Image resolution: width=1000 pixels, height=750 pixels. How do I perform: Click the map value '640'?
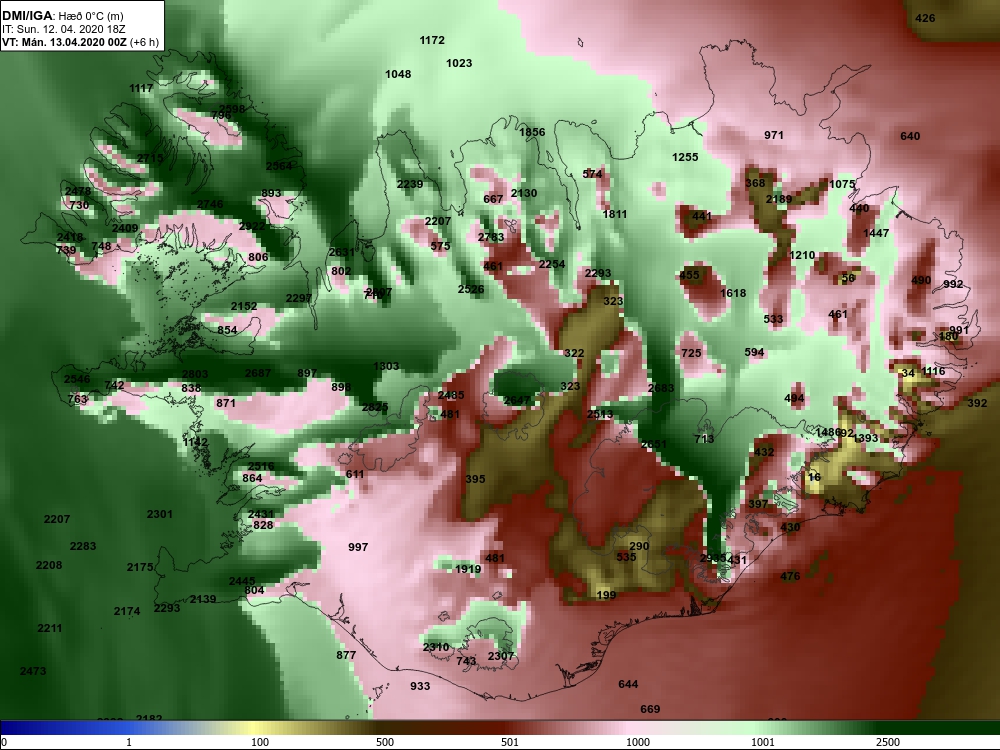[x=910, y=136]
